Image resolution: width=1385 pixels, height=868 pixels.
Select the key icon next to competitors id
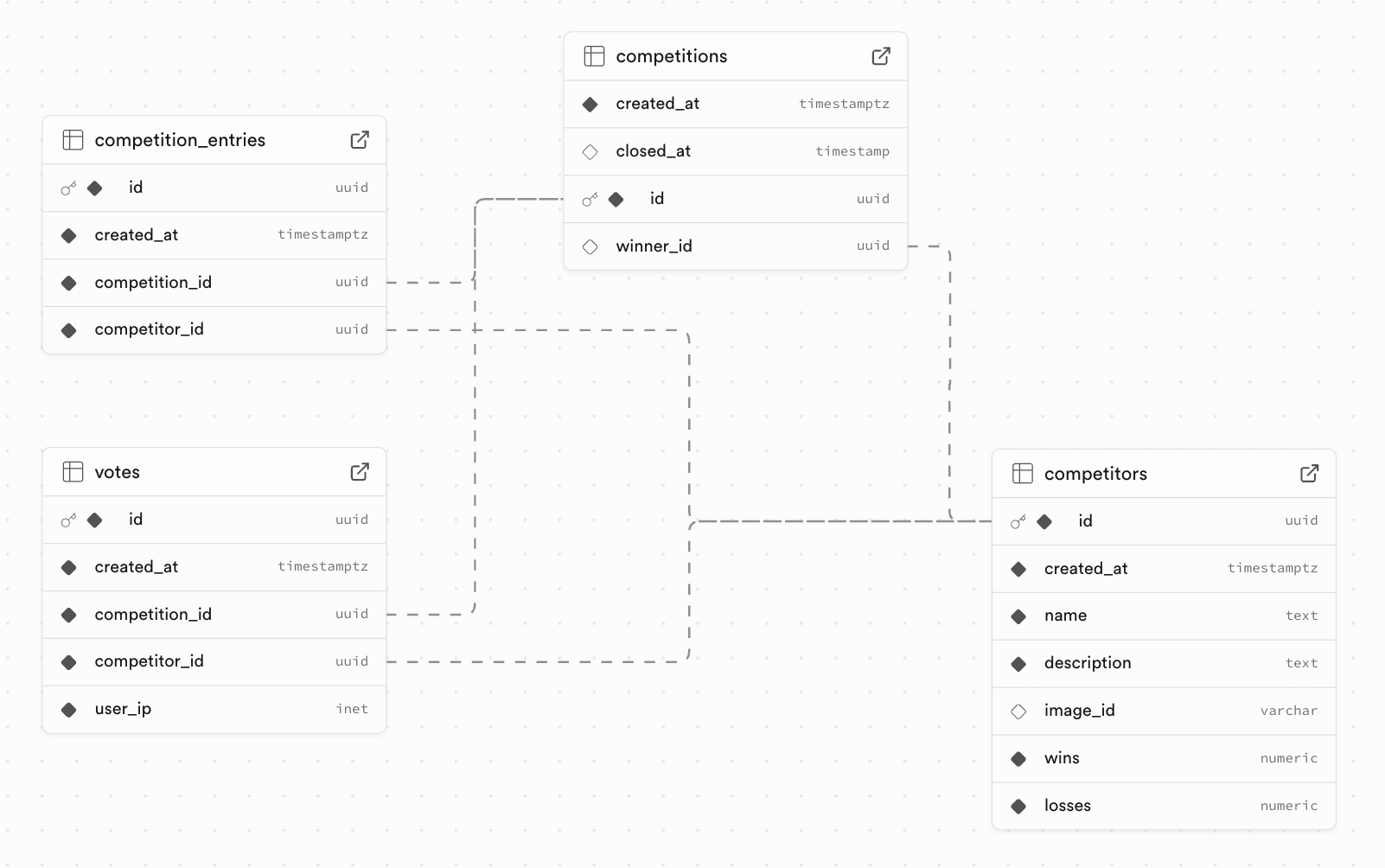click(1018, 521)
